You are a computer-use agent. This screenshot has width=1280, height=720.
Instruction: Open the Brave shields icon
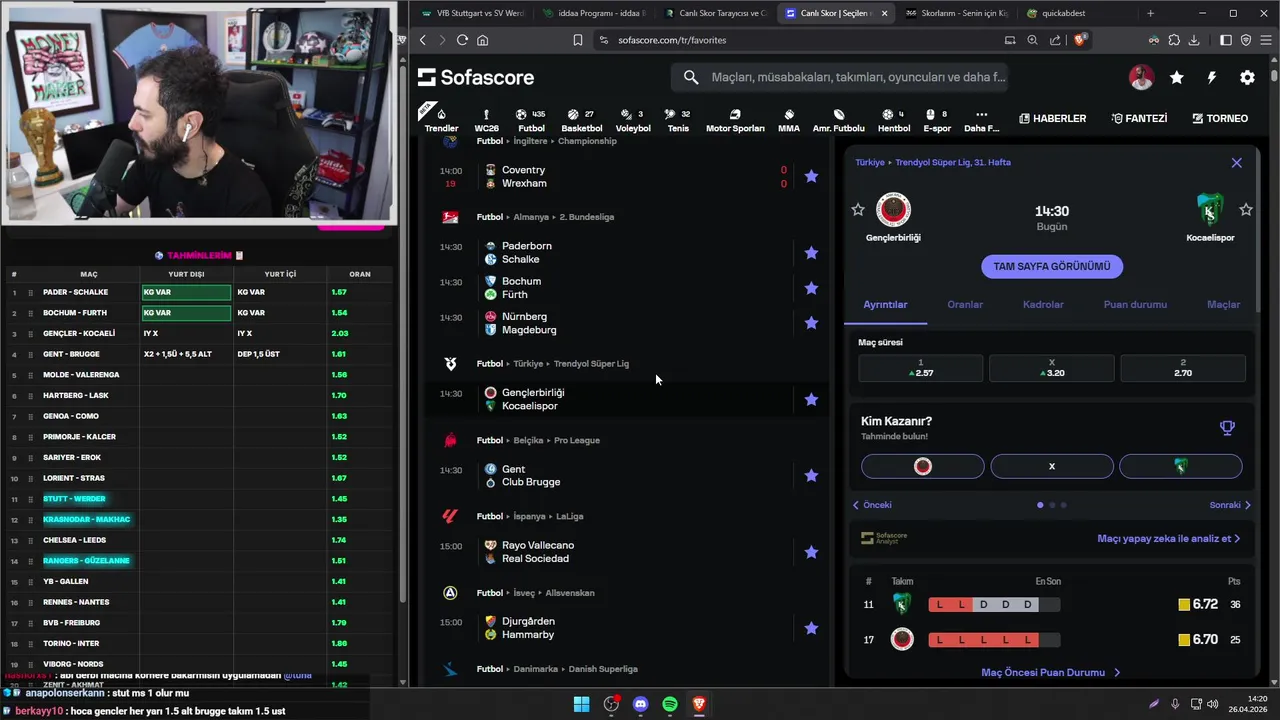(1080, 40)
